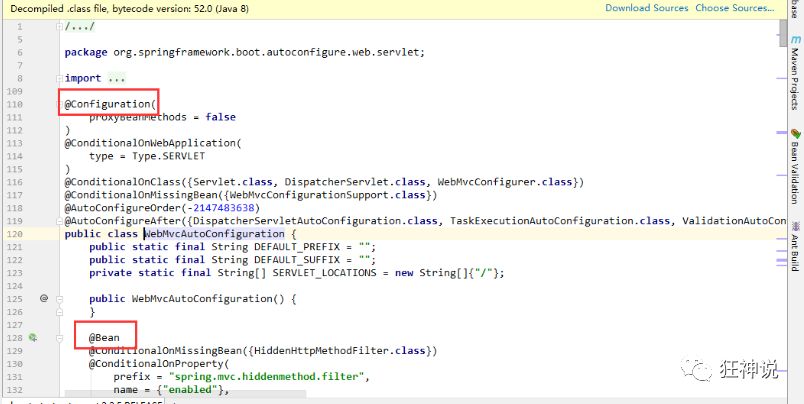Click the horizontal scrollbar at the bottom
The image size is (804, 404).
click(185, 394)
